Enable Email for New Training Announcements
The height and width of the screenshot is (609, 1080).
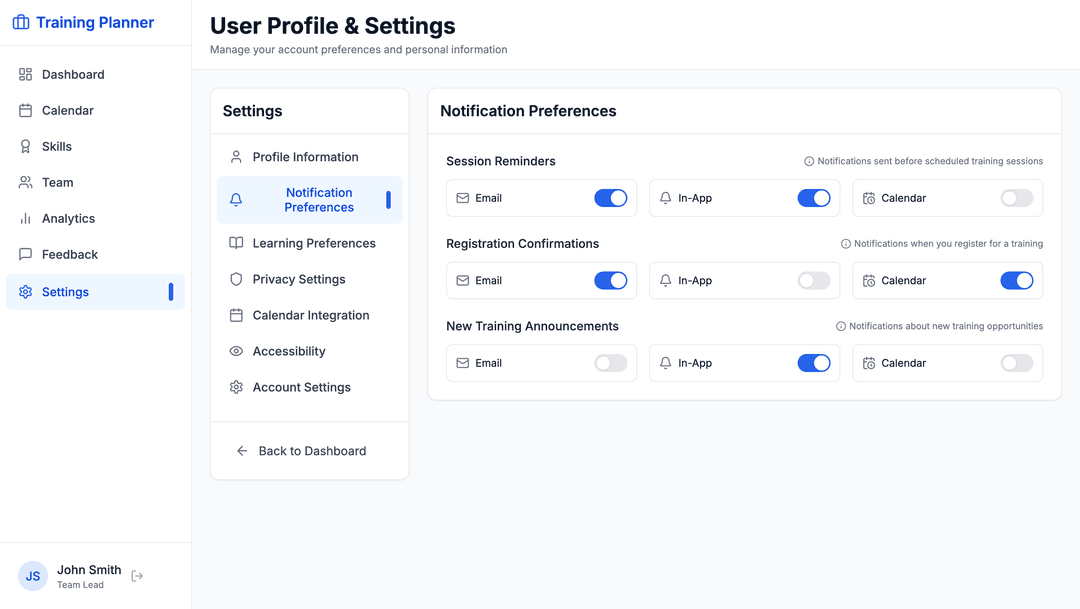(x=611, y=363)
